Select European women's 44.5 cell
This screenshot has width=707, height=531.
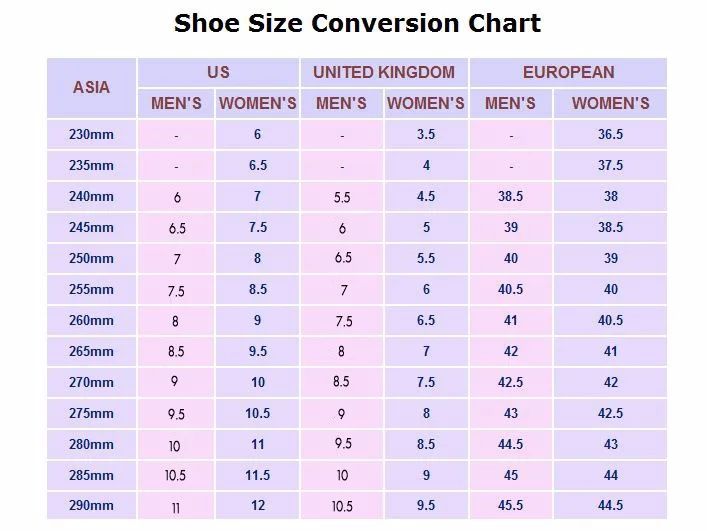click(x=610, y=506)
